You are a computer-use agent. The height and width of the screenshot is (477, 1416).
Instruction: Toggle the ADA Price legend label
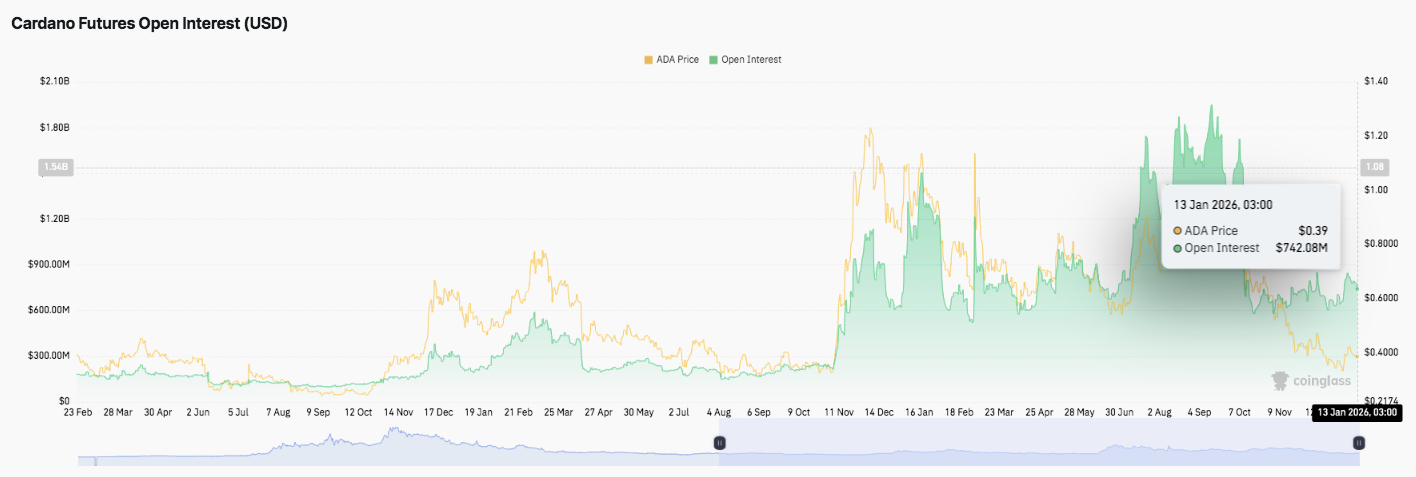677,60
